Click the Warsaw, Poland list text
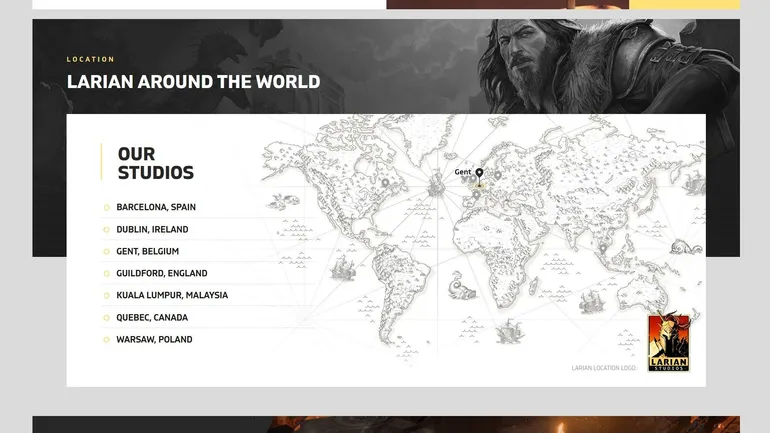770x433 pixels. pyautogui.click(x=154, y=340)
